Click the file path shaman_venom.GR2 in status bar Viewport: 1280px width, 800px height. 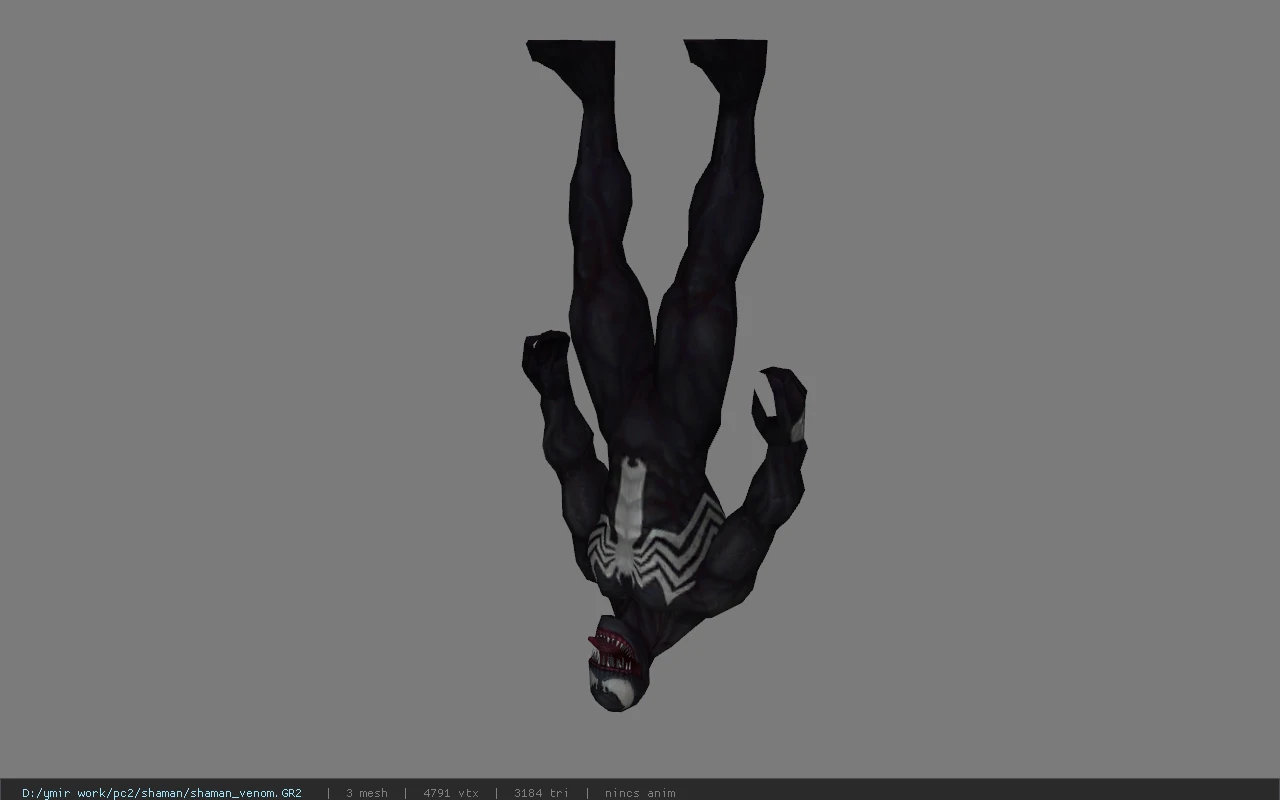[x=162, y=793]
